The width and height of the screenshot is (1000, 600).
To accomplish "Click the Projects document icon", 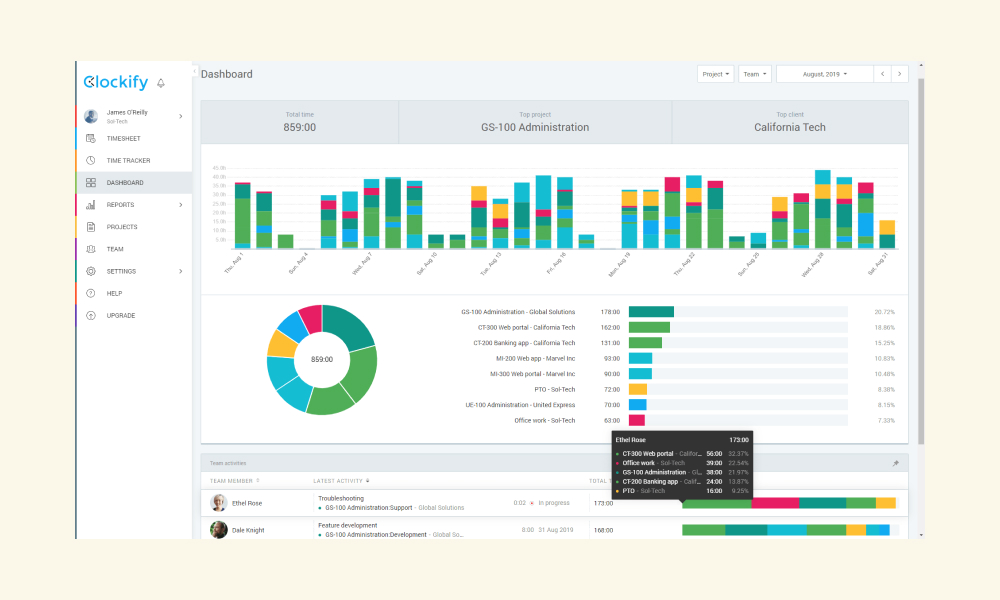I will 91,227.
